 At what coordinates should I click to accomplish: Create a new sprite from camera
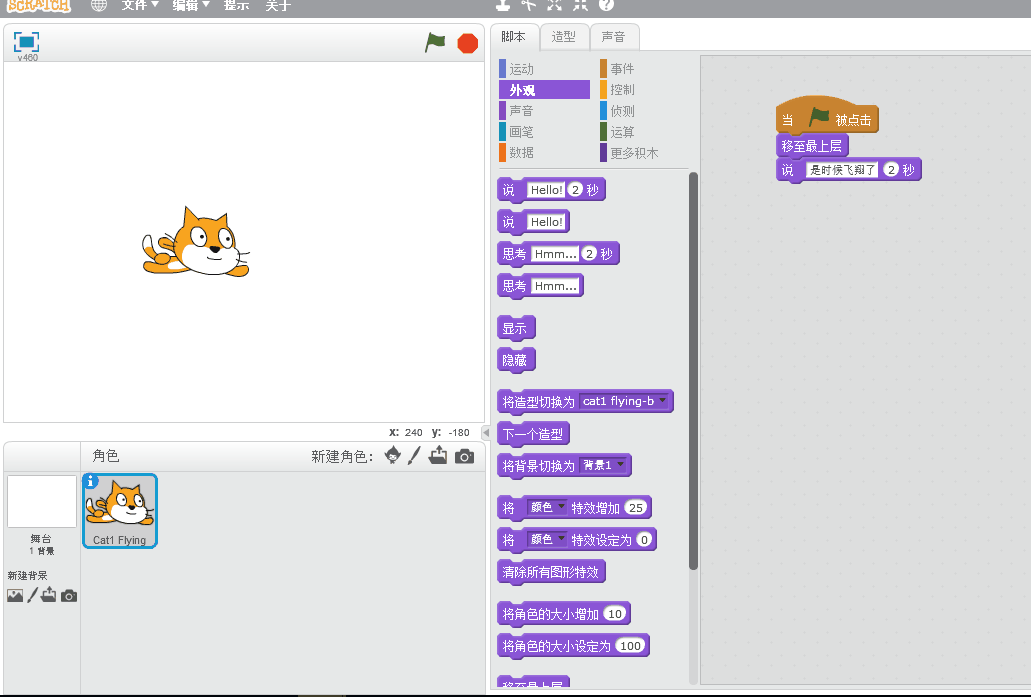[464, 456]
